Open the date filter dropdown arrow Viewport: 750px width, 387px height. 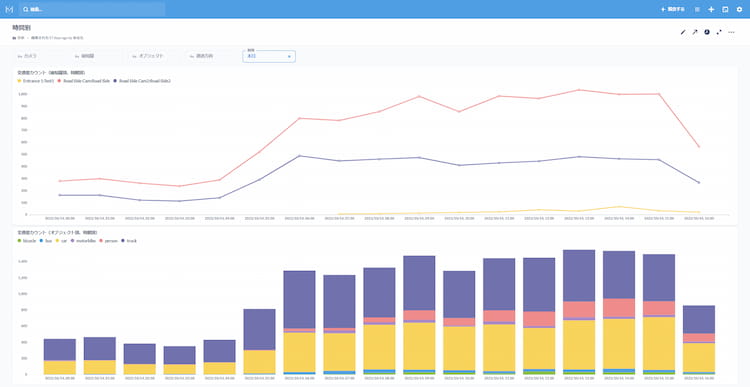(x=289, y=56)
